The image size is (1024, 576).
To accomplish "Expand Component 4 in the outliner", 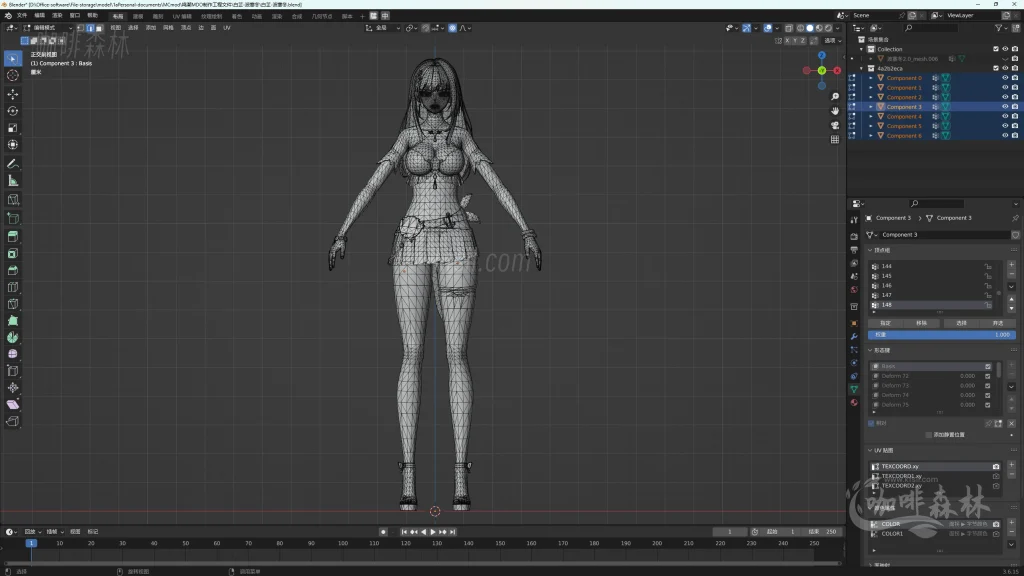I will point(871,116).
